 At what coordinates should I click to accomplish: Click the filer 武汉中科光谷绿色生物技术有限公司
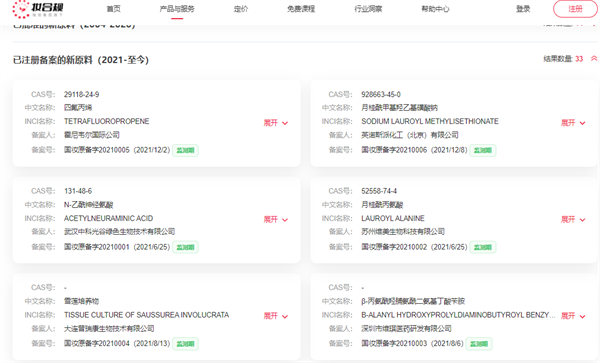pos(119,231)
